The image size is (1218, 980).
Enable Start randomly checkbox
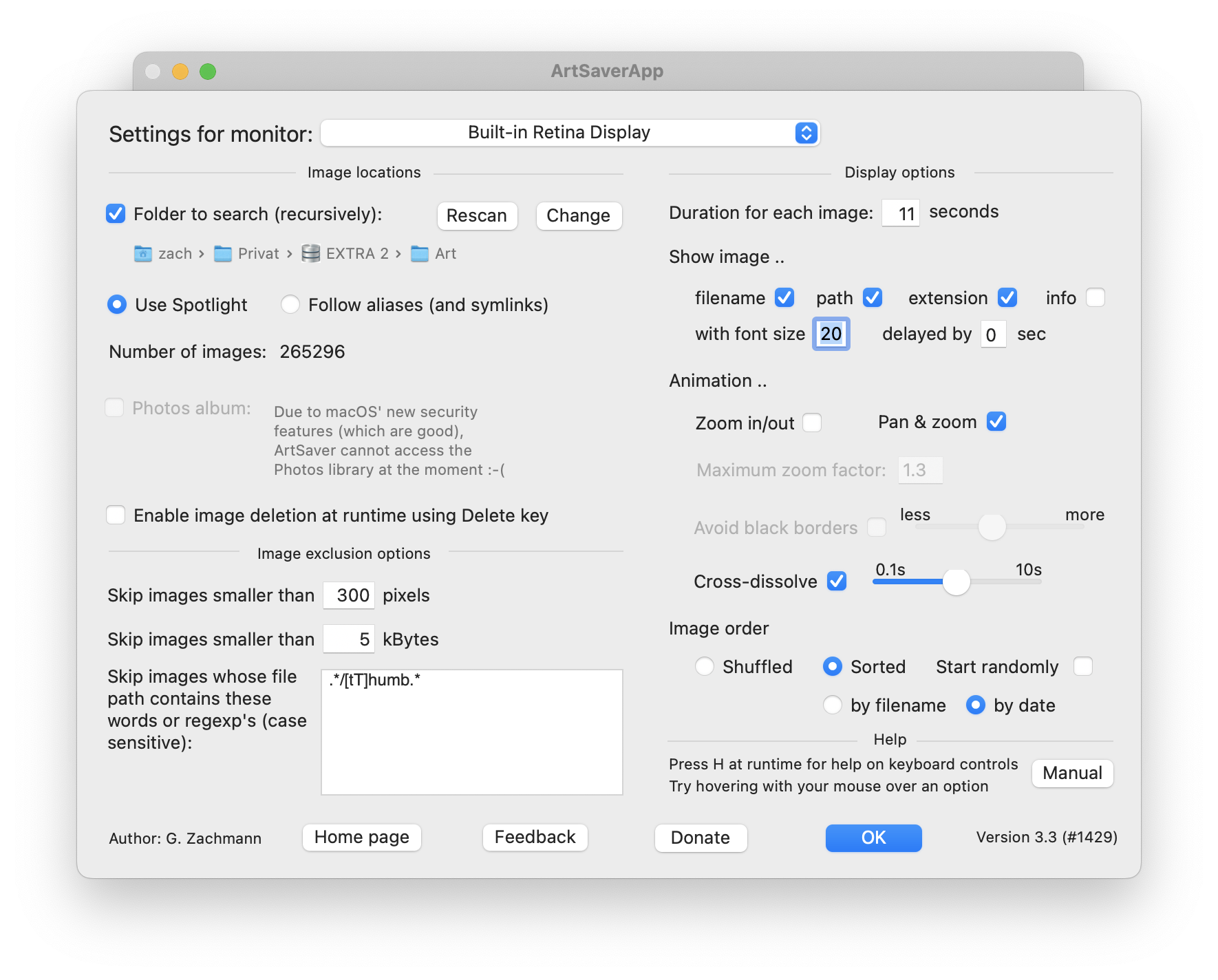point(1083,666)
